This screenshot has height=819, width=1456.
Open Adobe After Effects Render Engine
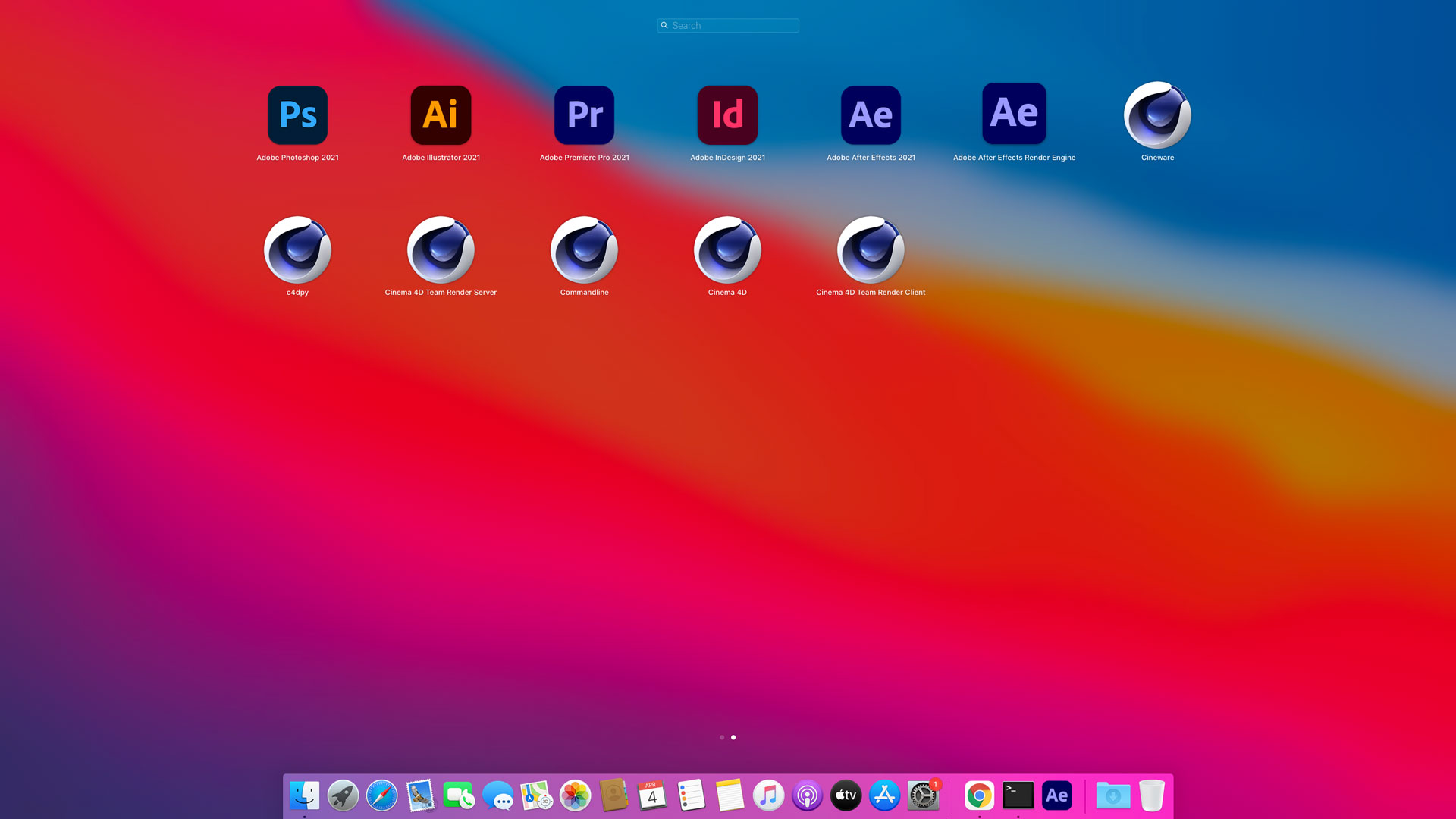click(1014, 114)
